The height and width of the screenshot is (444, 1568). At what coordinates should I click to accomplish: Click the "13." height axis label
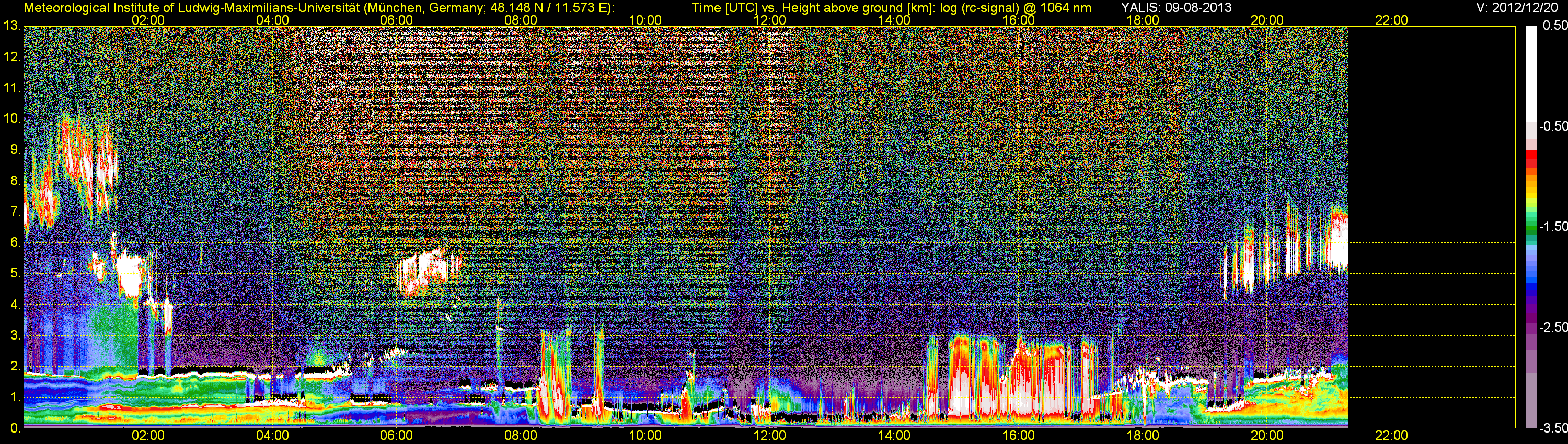coord(11,26)
